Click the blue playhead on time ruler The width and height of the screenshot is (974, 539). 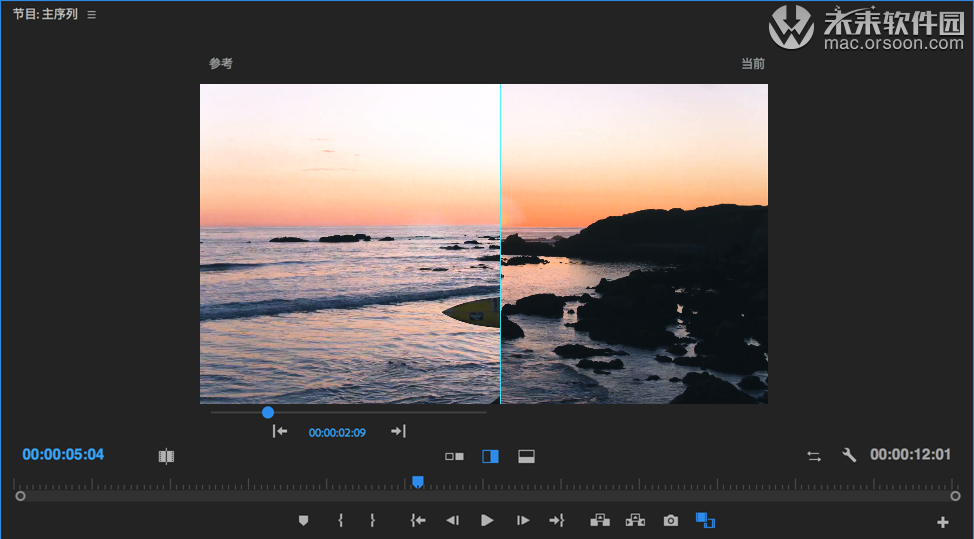tap(418, 482)
